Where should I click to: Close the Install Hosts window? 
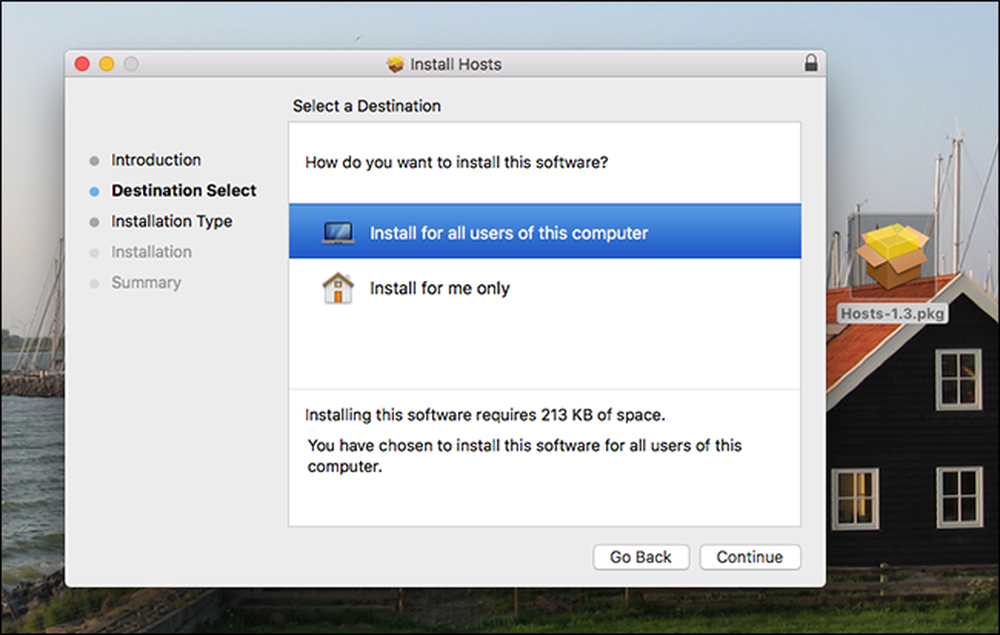pos(82,64)
